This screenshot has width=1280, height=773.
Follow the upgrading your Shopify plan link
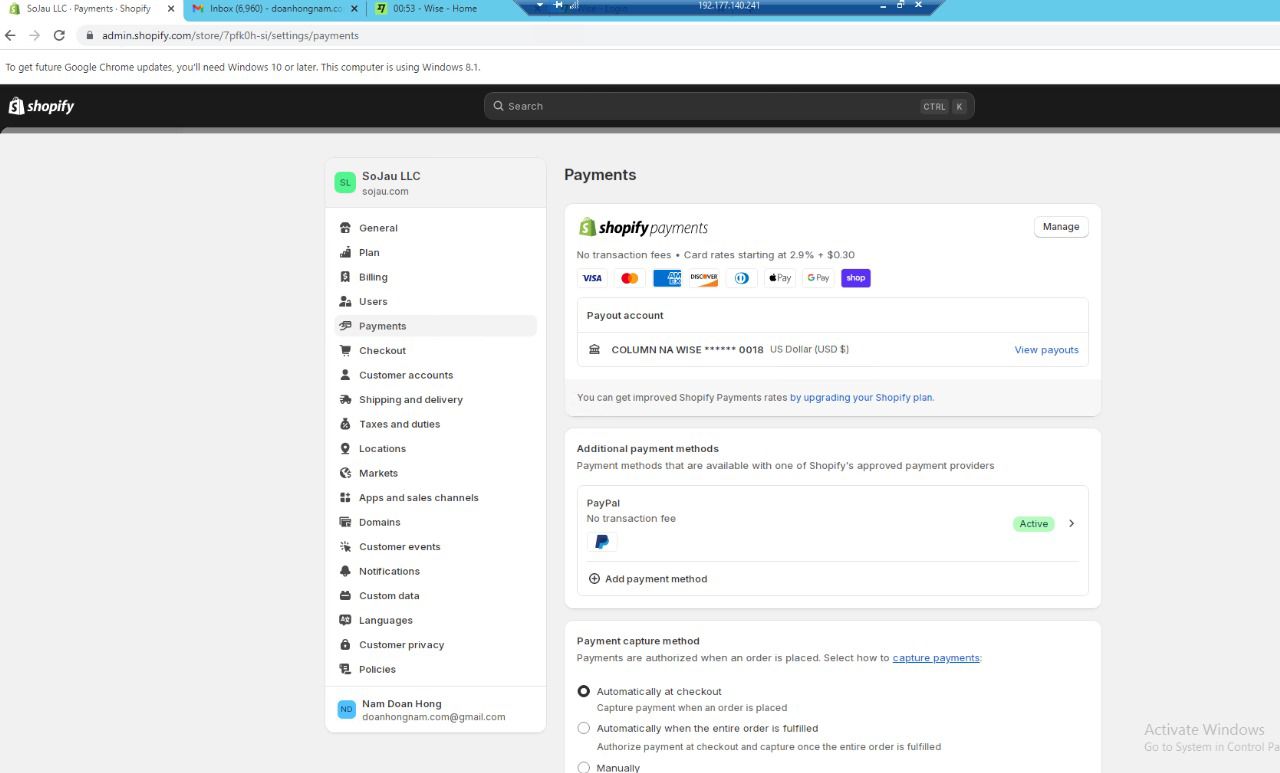pyautogui.click(x=861, y=397)
